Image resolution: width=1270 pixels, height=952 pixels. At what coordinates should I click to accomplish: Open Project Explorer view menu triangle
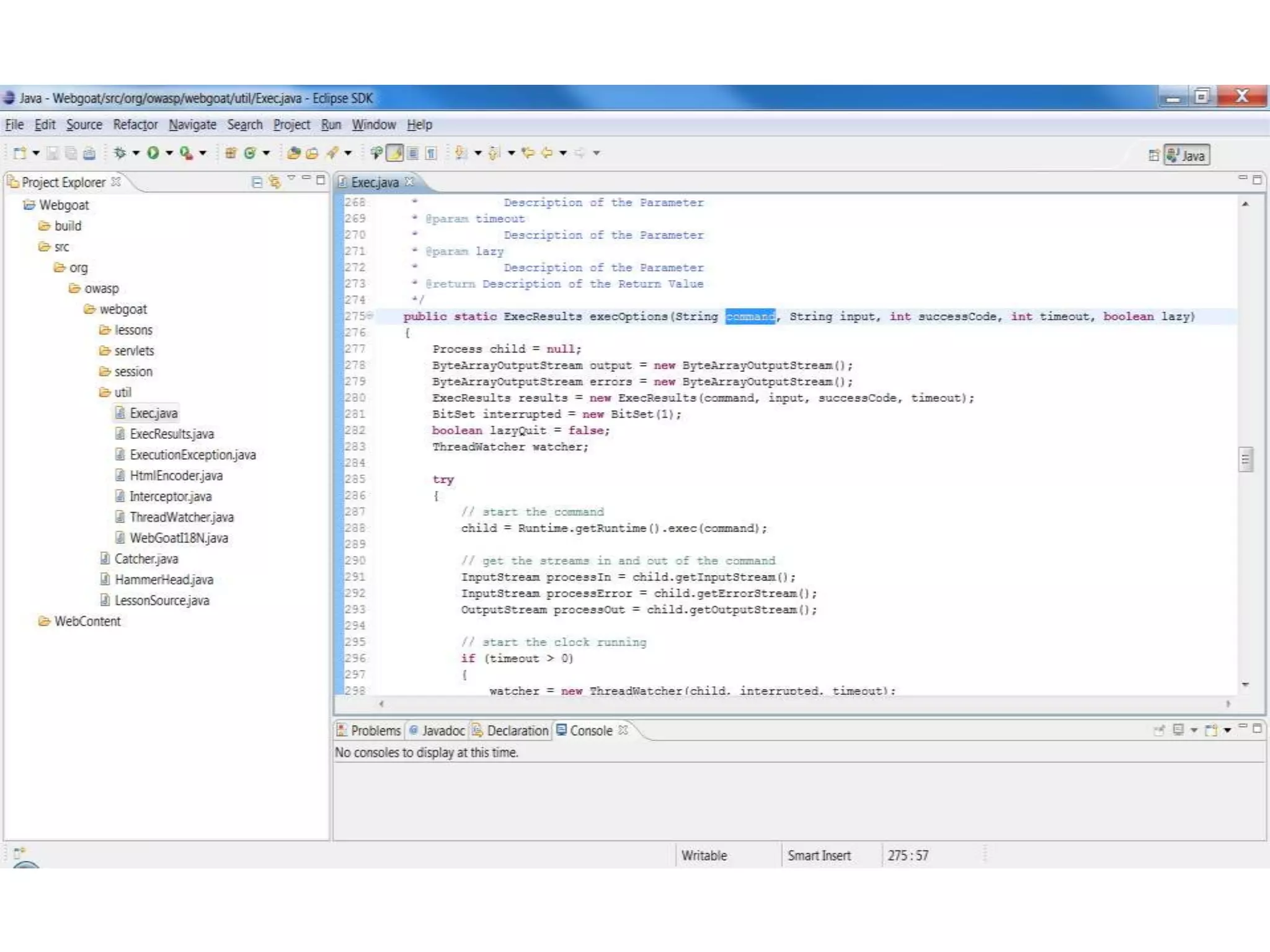click(x=291, y=178)
